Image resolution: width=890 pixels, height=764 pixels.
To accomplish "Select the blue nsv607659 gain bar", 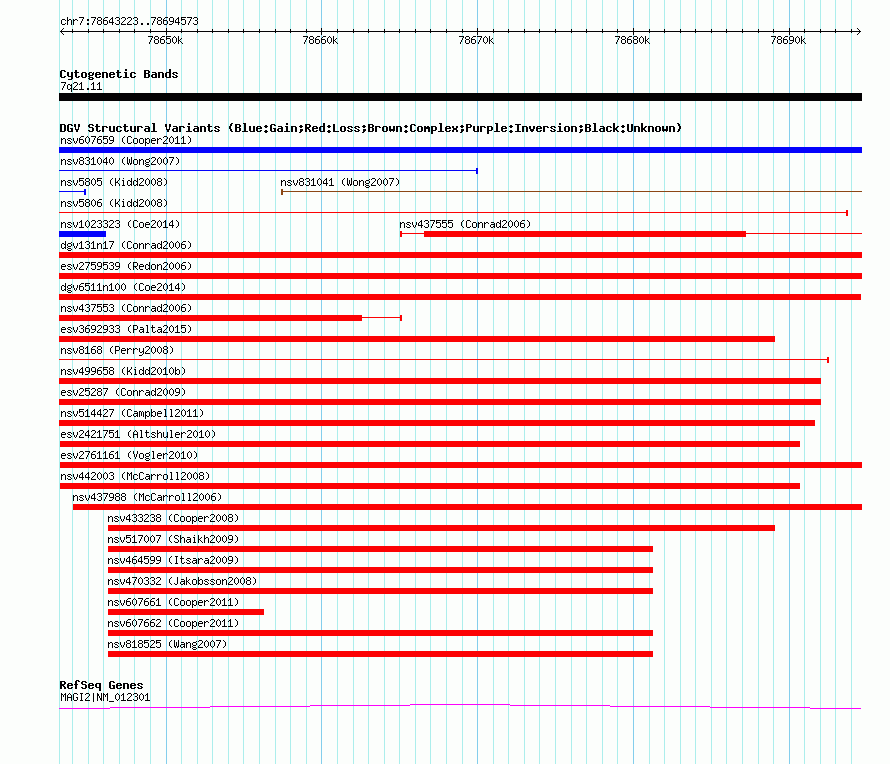I will [460, 150].
